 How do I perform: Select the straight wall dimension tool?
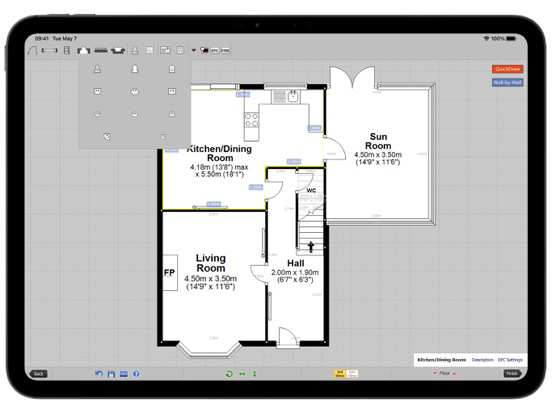[x=49, y=51]
